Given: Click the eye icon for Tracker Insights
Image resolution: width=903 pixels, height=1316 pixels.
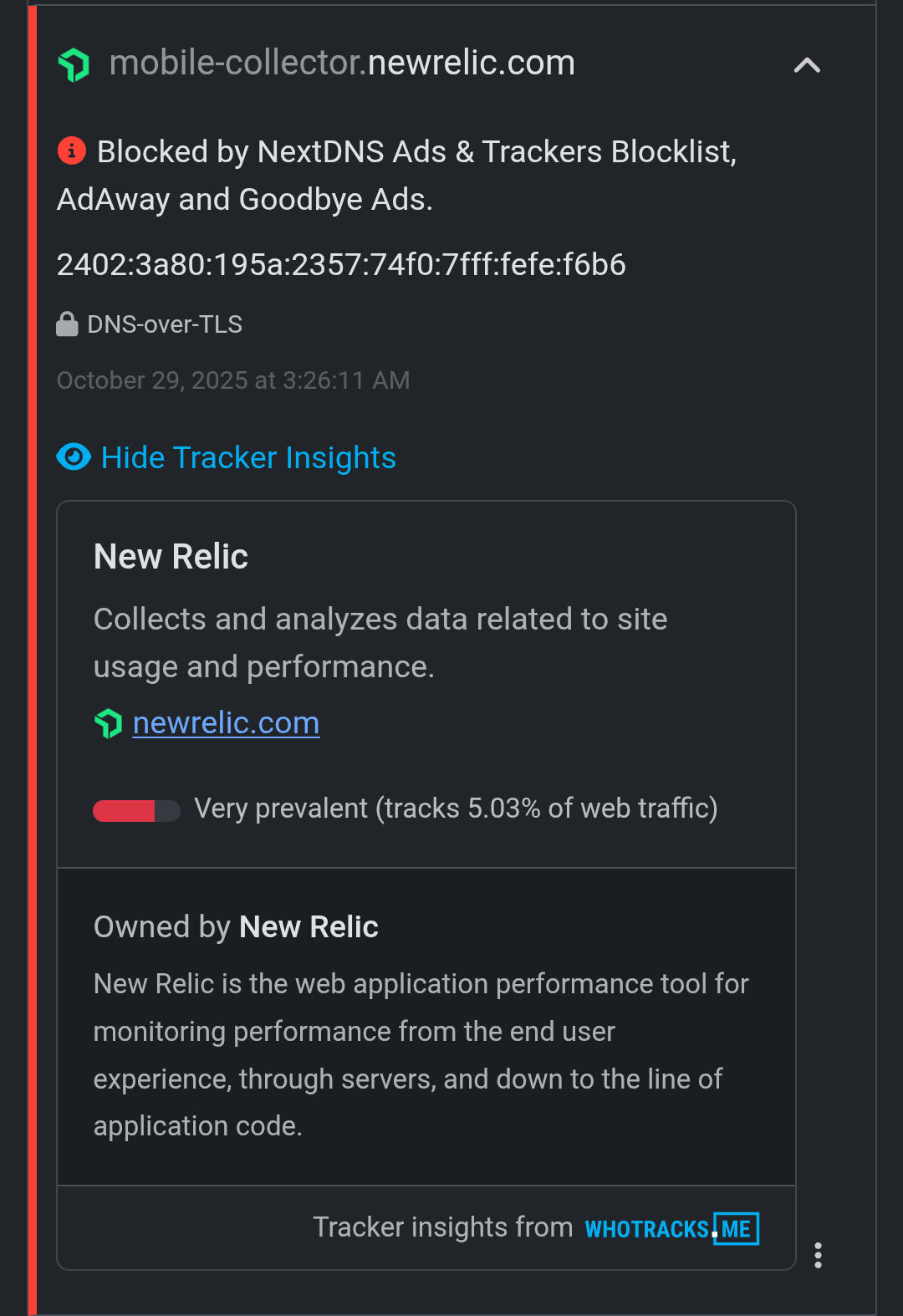Looking at the screenshot, I should pyautogui.click(x=74, y=457).
